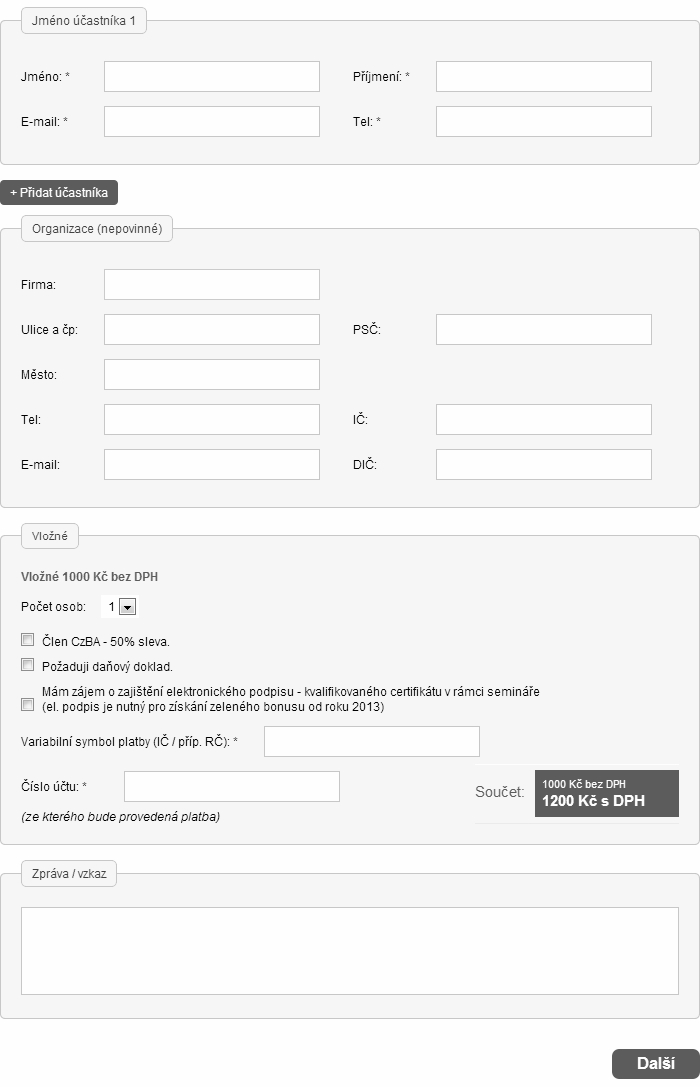The image size is (700, 1087).
Task: Click the Zpráva / vzkaz text area
Action: click(350, 951)
